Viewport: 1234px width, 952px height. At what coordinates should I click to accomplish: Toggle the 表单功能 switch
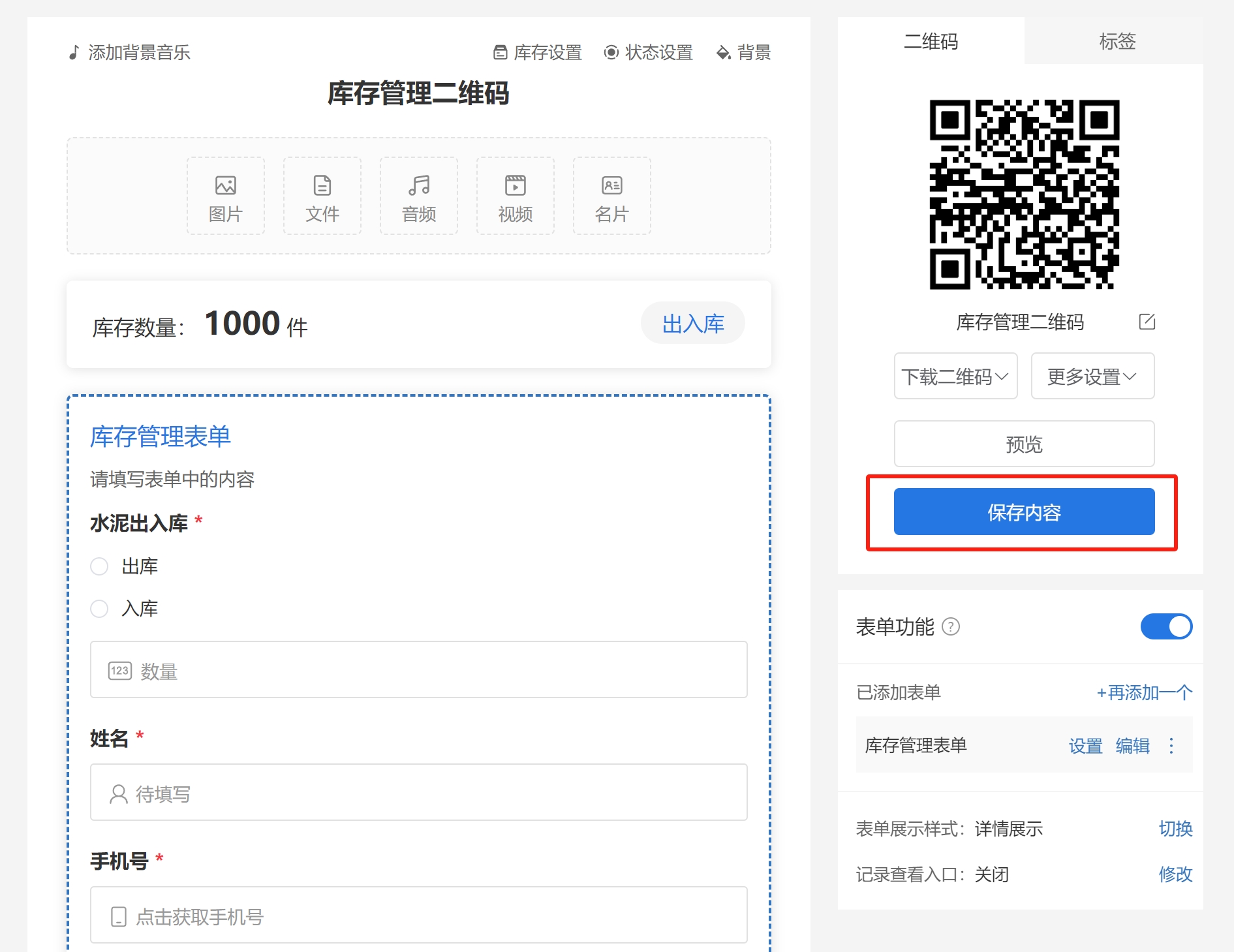click(1166, 627)
